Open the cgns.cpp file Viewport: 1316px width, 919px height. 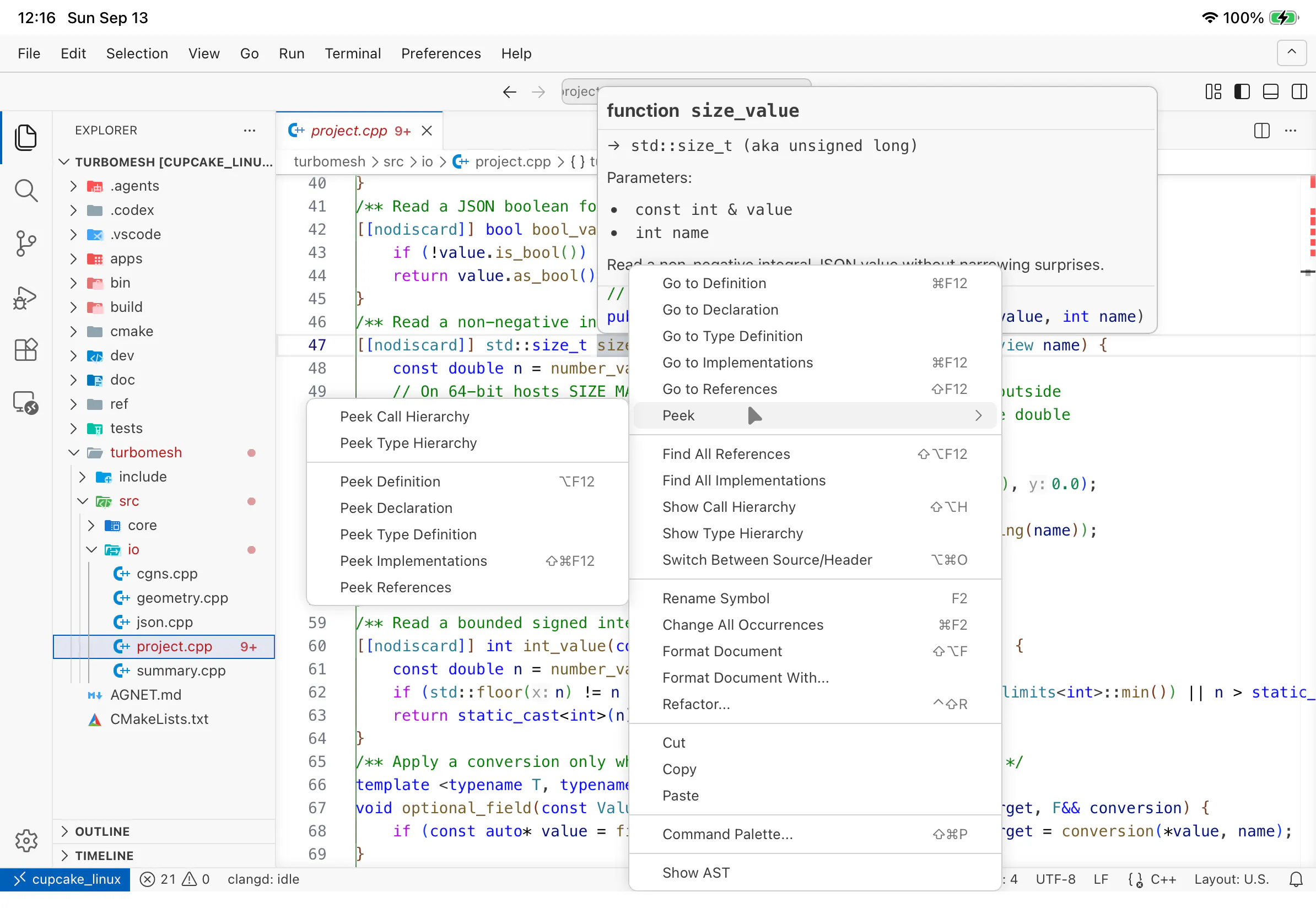(x=163, y=574)
